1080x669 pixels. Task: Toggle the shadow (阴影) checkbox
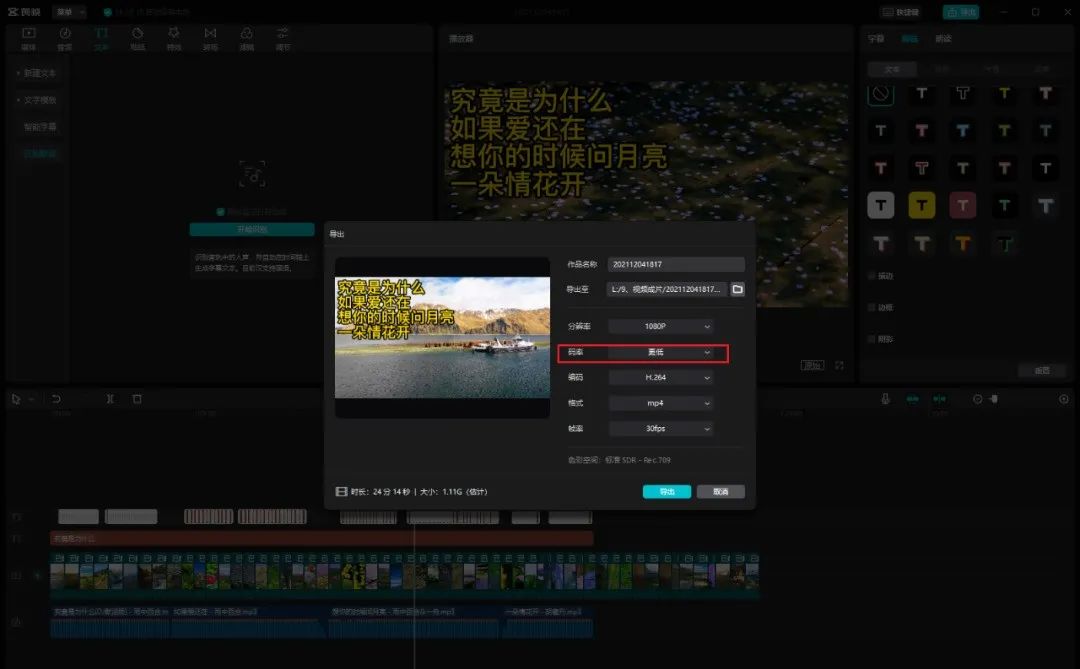(x=872, y=339)
